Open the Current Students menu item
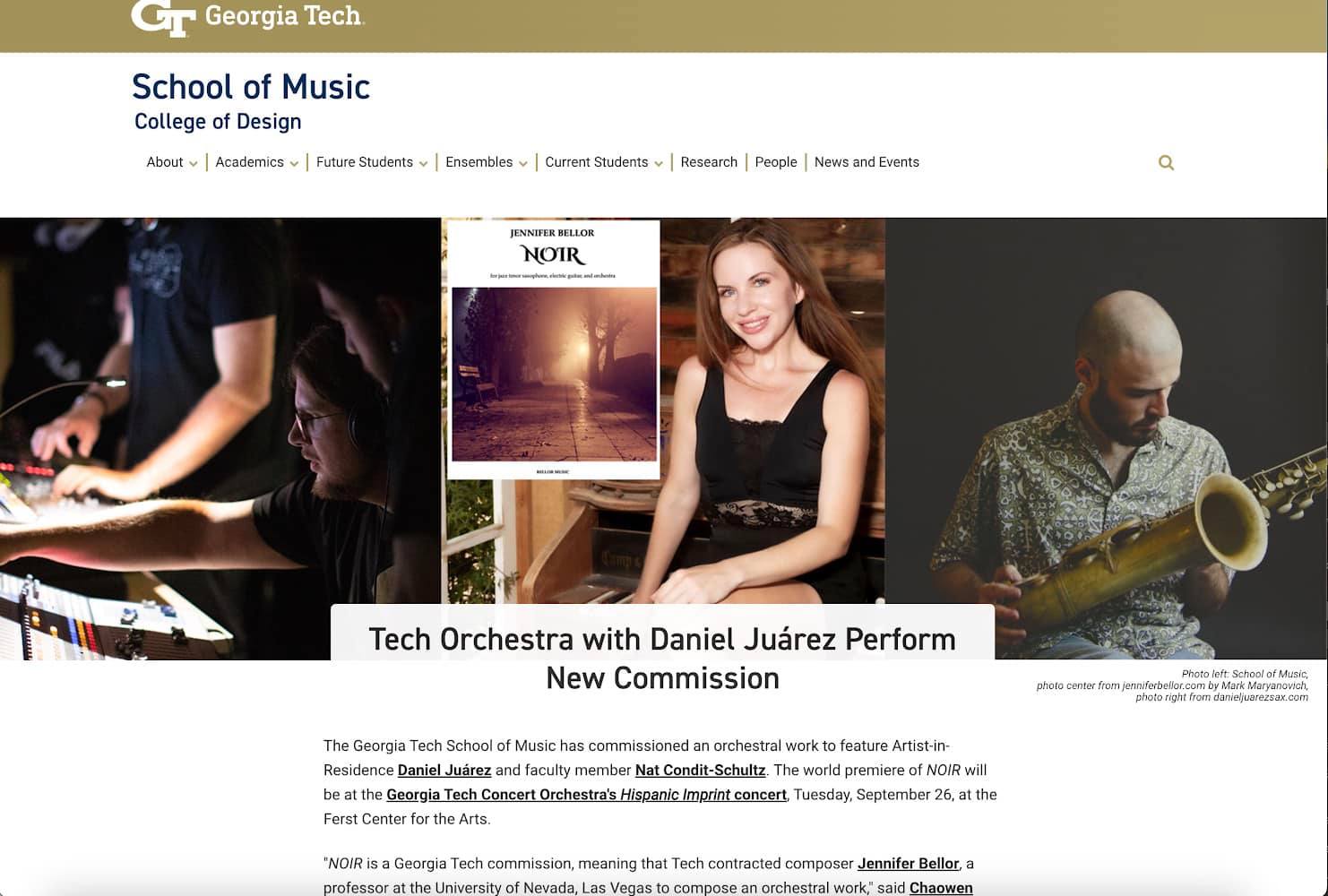Viewport: 1328px width, 896px height. (597, 162)
